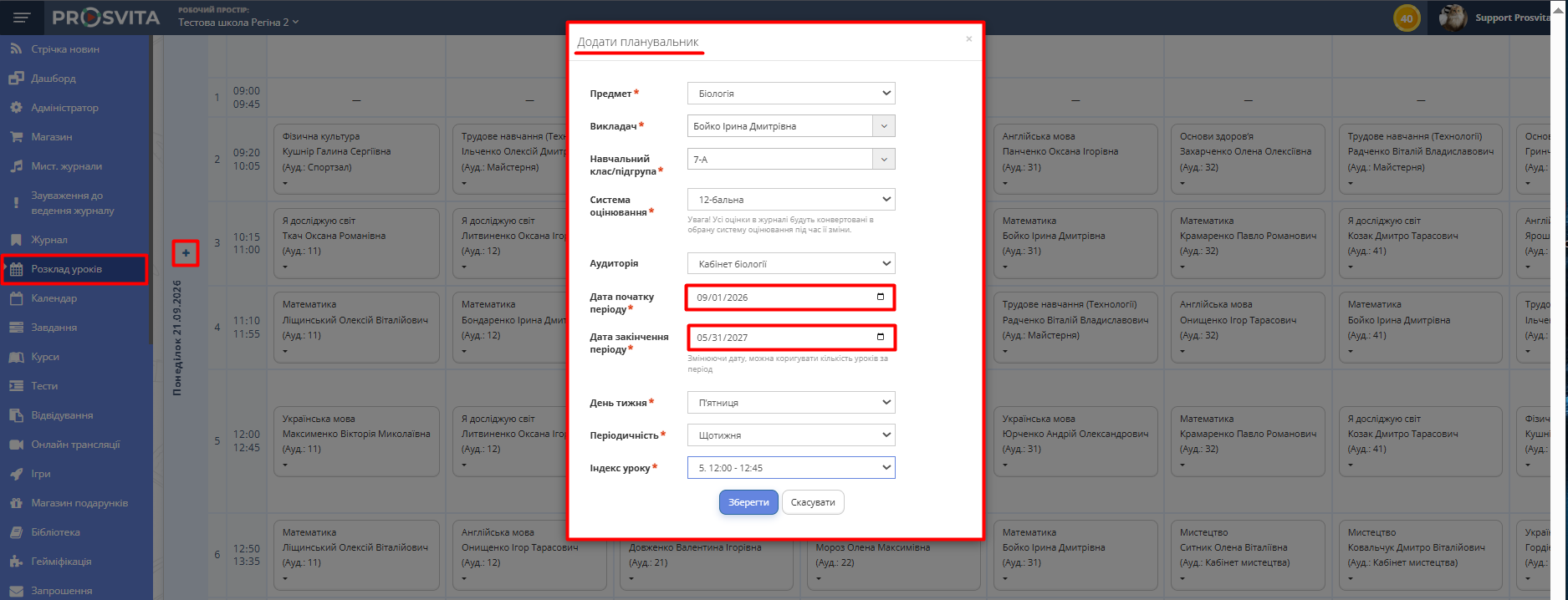Screen dimensions: 1568x600
Task: Click the gold 40 points badge
Action: 1407,18
